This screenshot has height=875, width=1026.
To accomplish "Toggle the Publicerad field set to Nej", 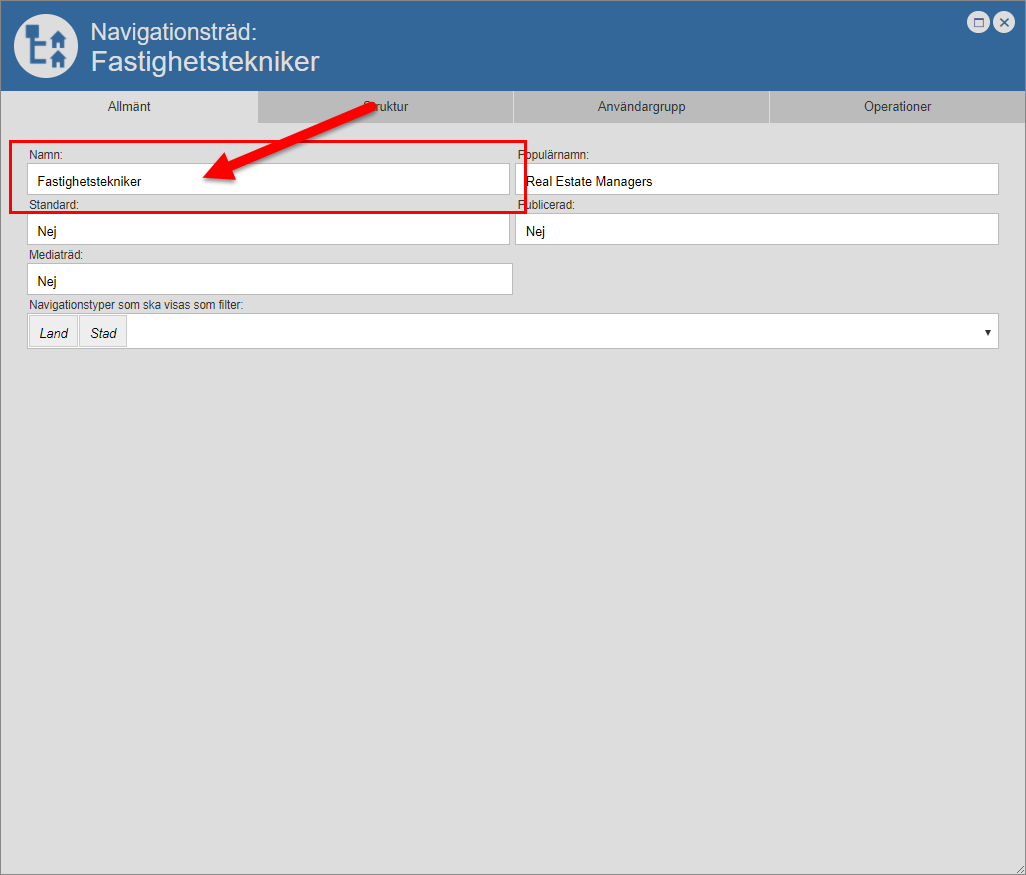I will tap(756, 230).
